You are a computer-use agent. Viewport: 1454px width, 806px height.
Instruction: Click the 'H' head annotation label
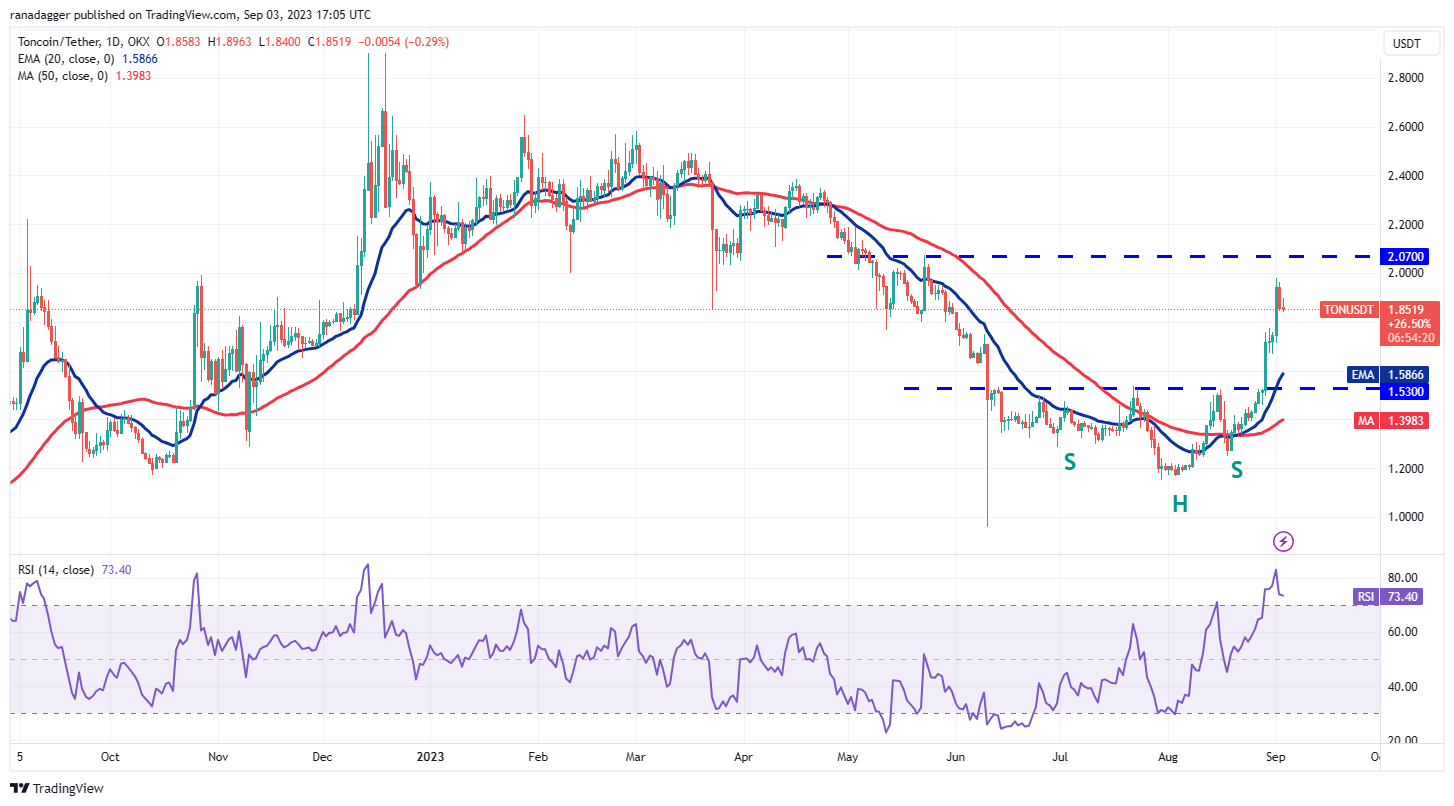[1180, 504]
